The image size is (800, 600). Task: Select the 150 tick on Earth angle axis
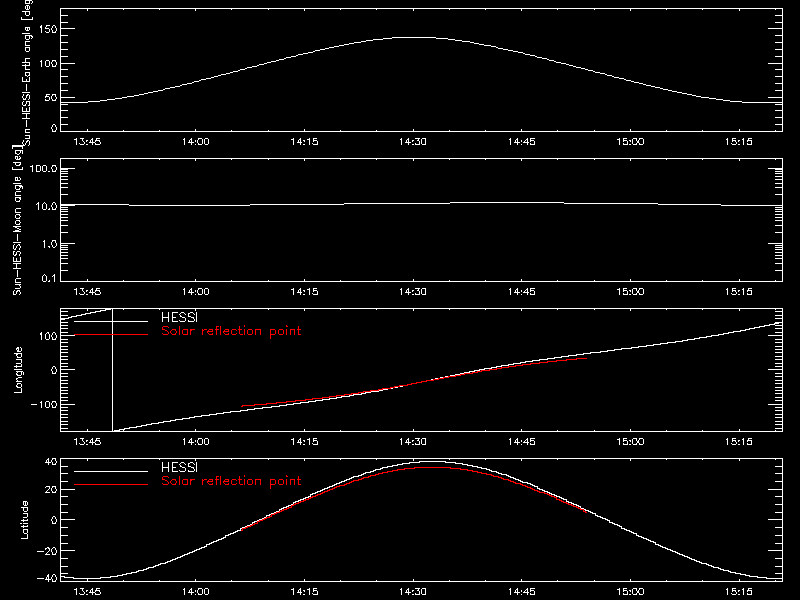pyautogui.click(x=47, y=29)
